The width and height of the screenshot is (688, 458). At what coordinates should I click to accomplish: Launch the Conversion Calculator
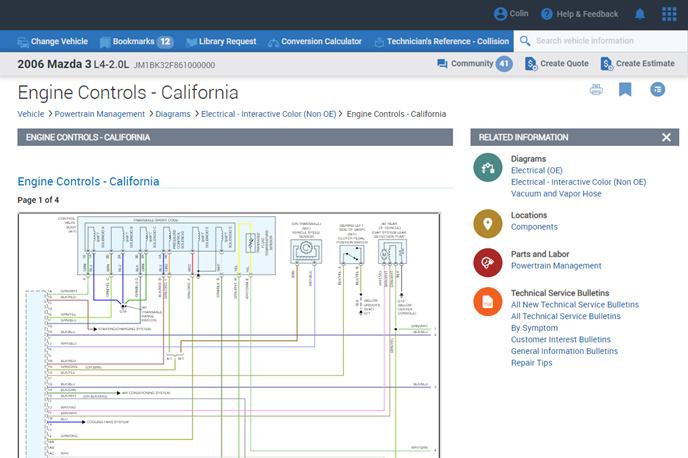point(315,41)
